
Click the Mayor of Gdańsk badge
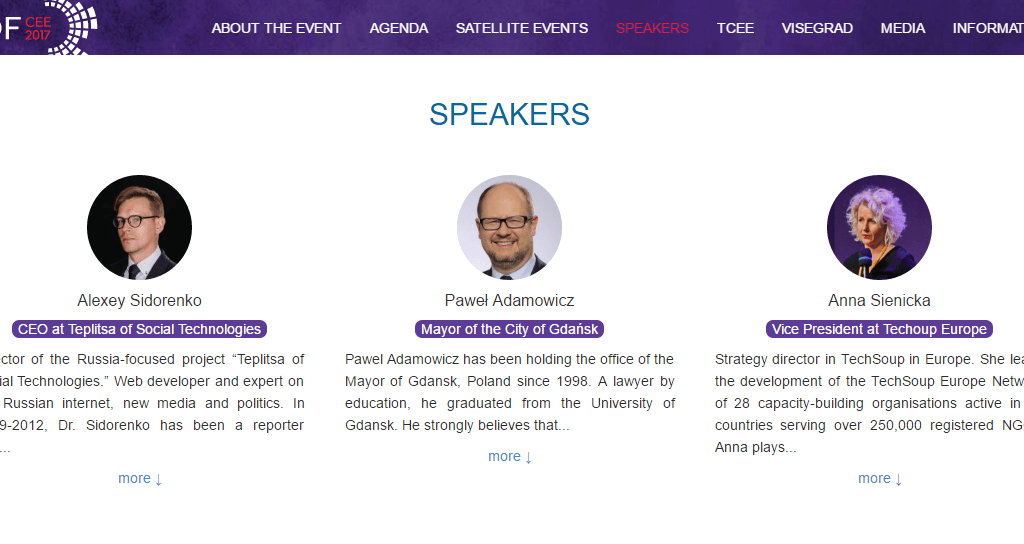click(x=509, y=329)
